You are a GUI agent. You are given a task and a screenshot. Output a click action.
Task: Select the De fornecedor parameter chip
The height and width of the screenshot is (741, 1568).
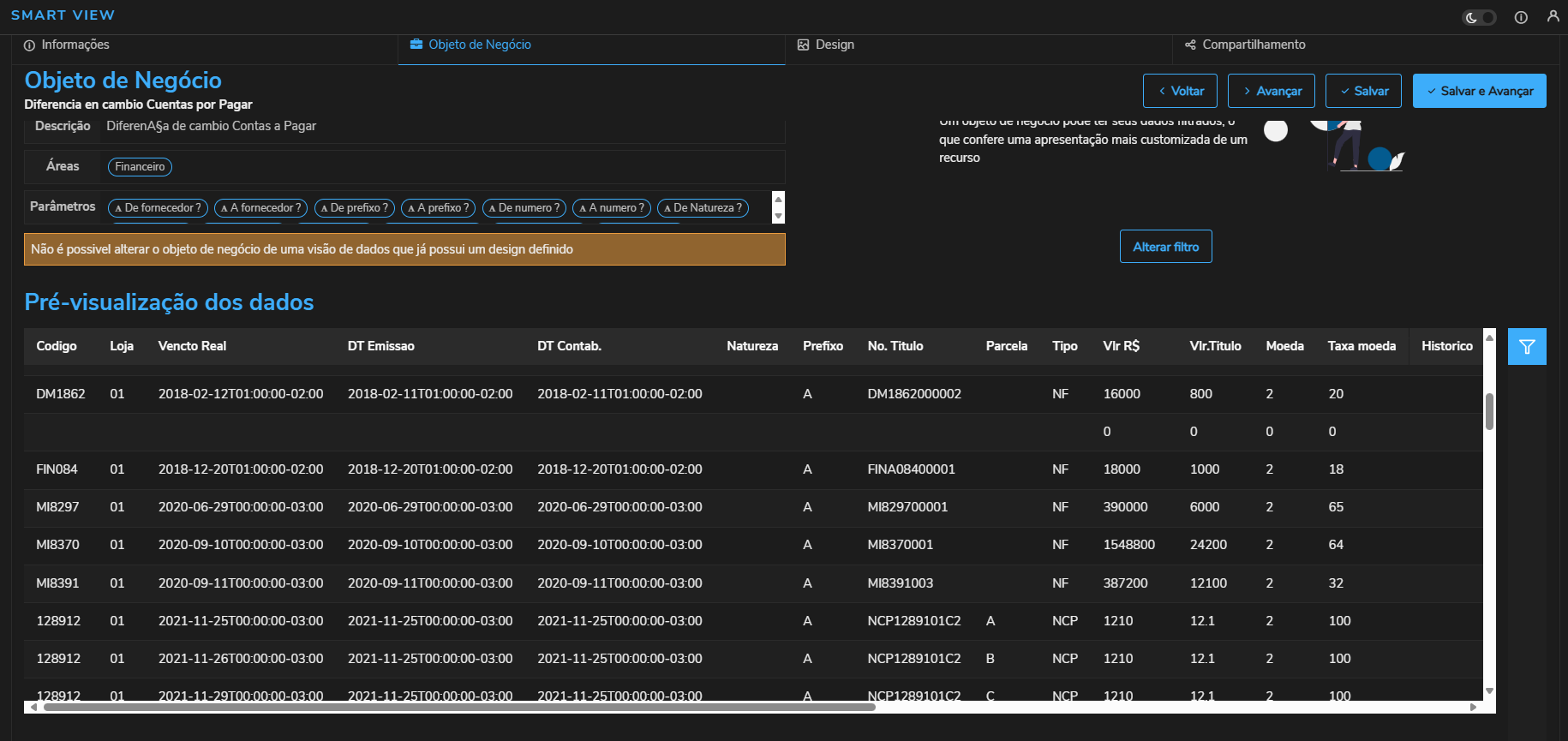tap(159, 208)
